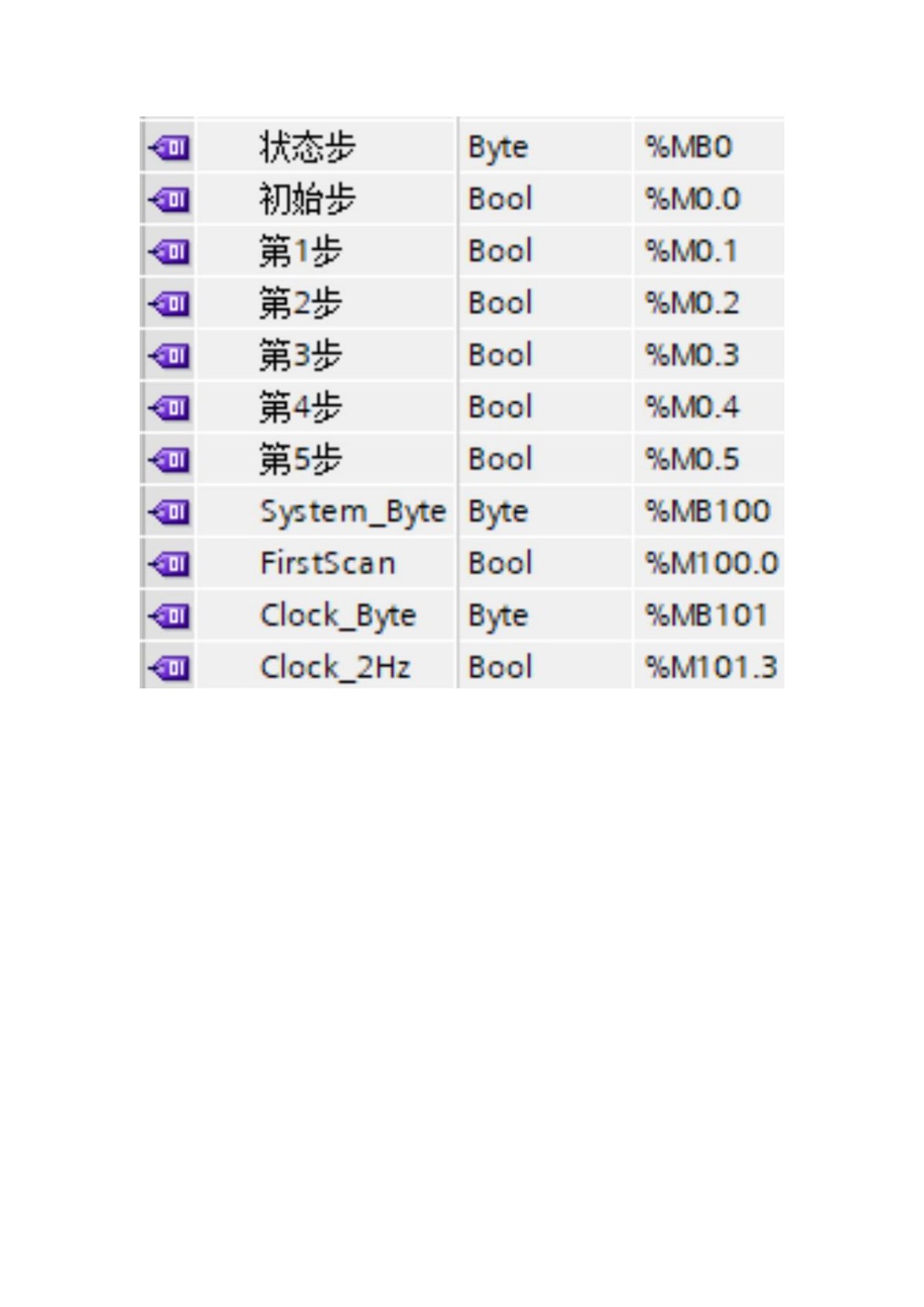The width and height of the screenshot is (924, 1307).
Task: Click the Byte data type of System_Byte
Action: click(x=498, y=513)
